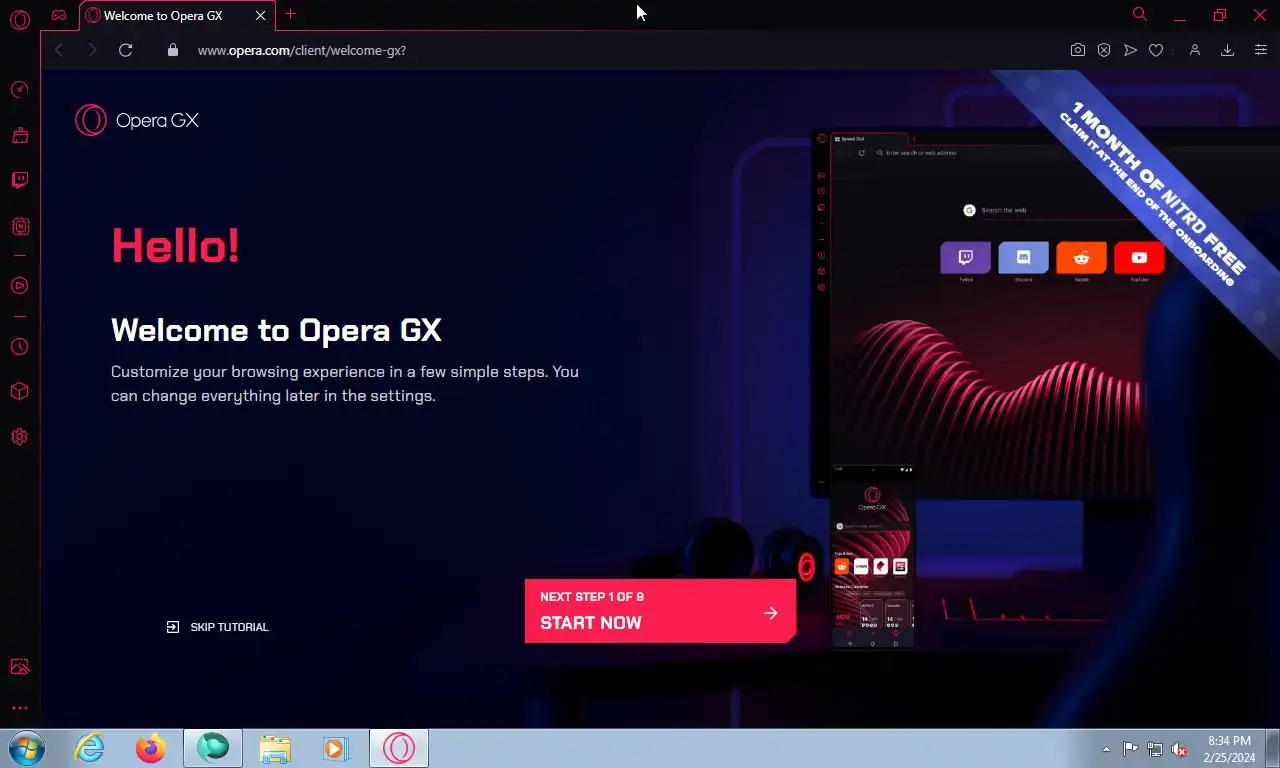Open Action Center flag icon
The width and height of the screenshot is (1280, 768).
click(1131, 749)
